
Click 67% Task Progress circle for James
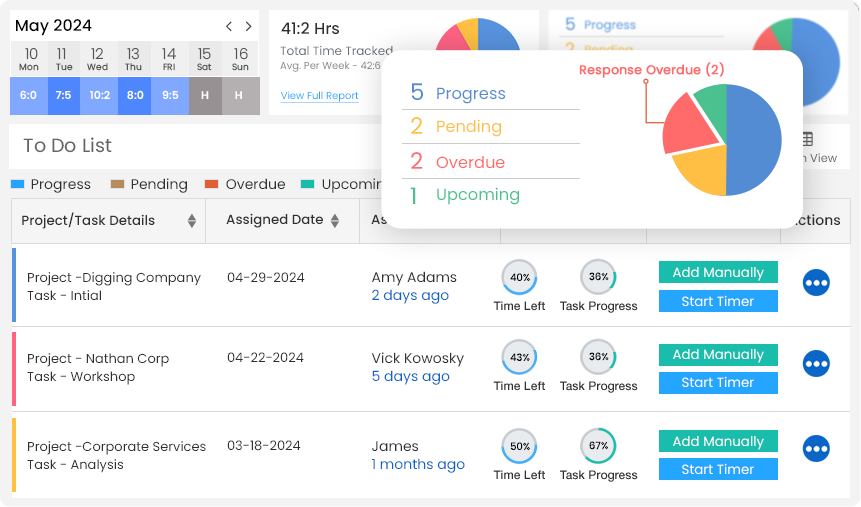pos(598,445)
